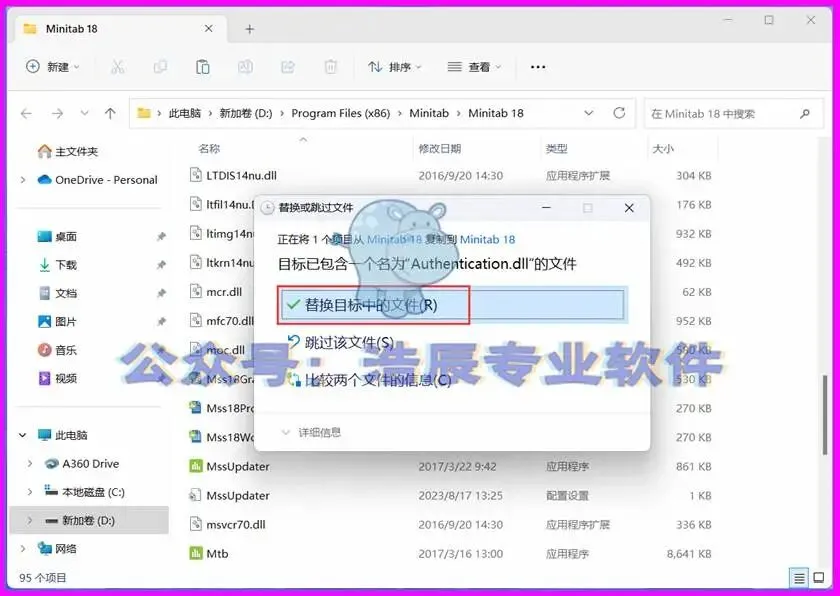Expand the address bar history dropdown
The height and width of the screenshot is (596, 840).
click(588, 114)
